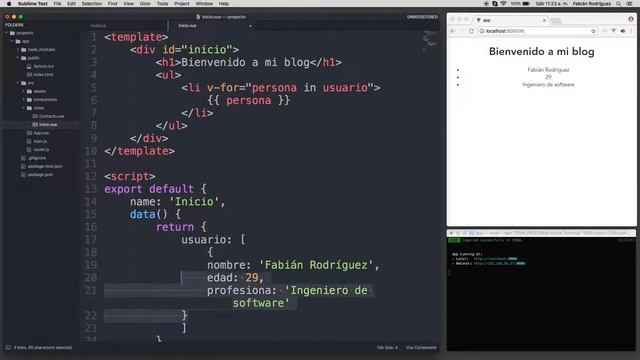Image resolution: width=640 pixels, height=360 pixels.
Task: Collapse the views folder
Action: (x=24, y=108)
